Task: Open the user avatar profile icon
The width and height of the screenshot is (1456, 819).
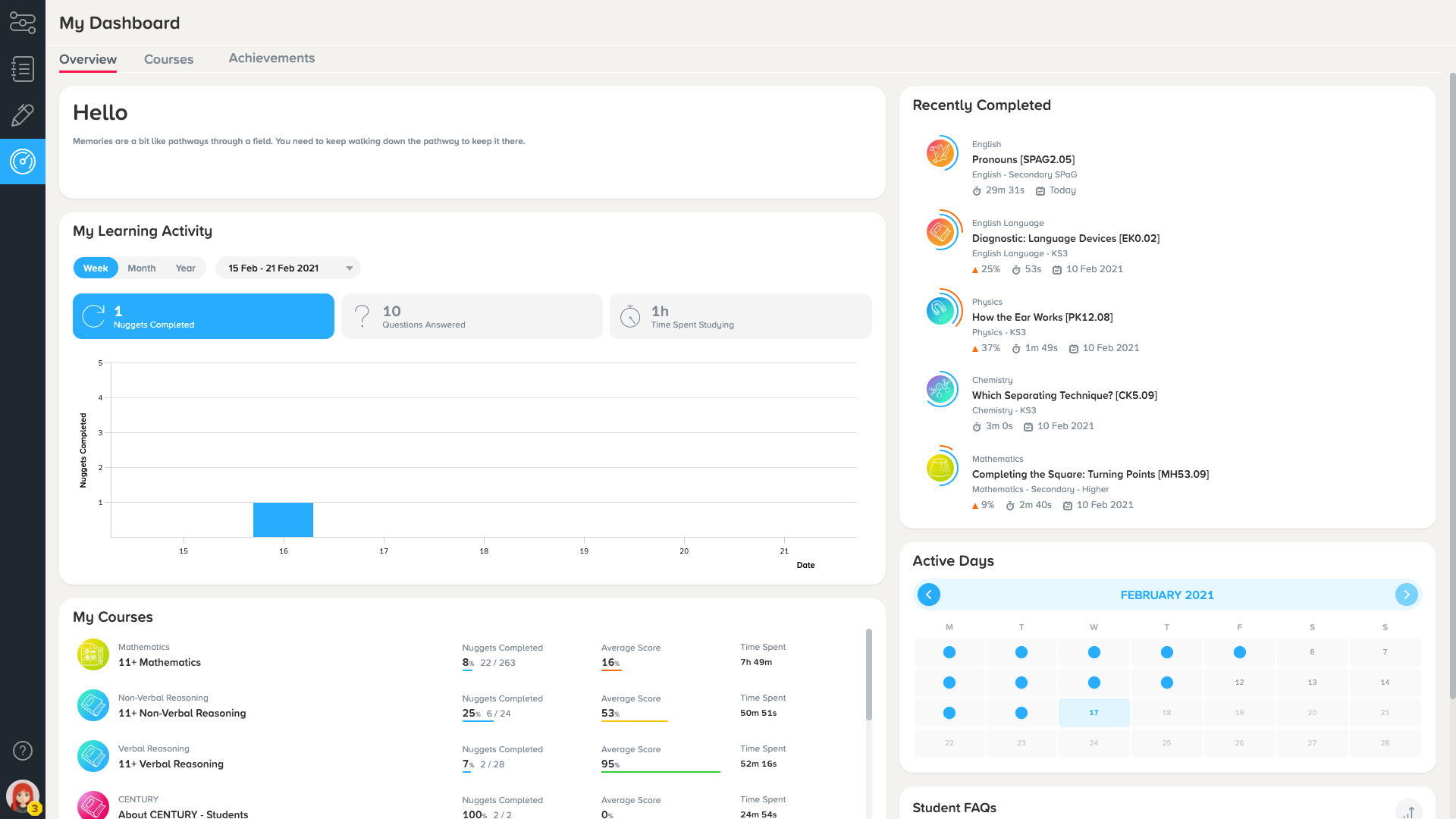Action: (23, 796)
